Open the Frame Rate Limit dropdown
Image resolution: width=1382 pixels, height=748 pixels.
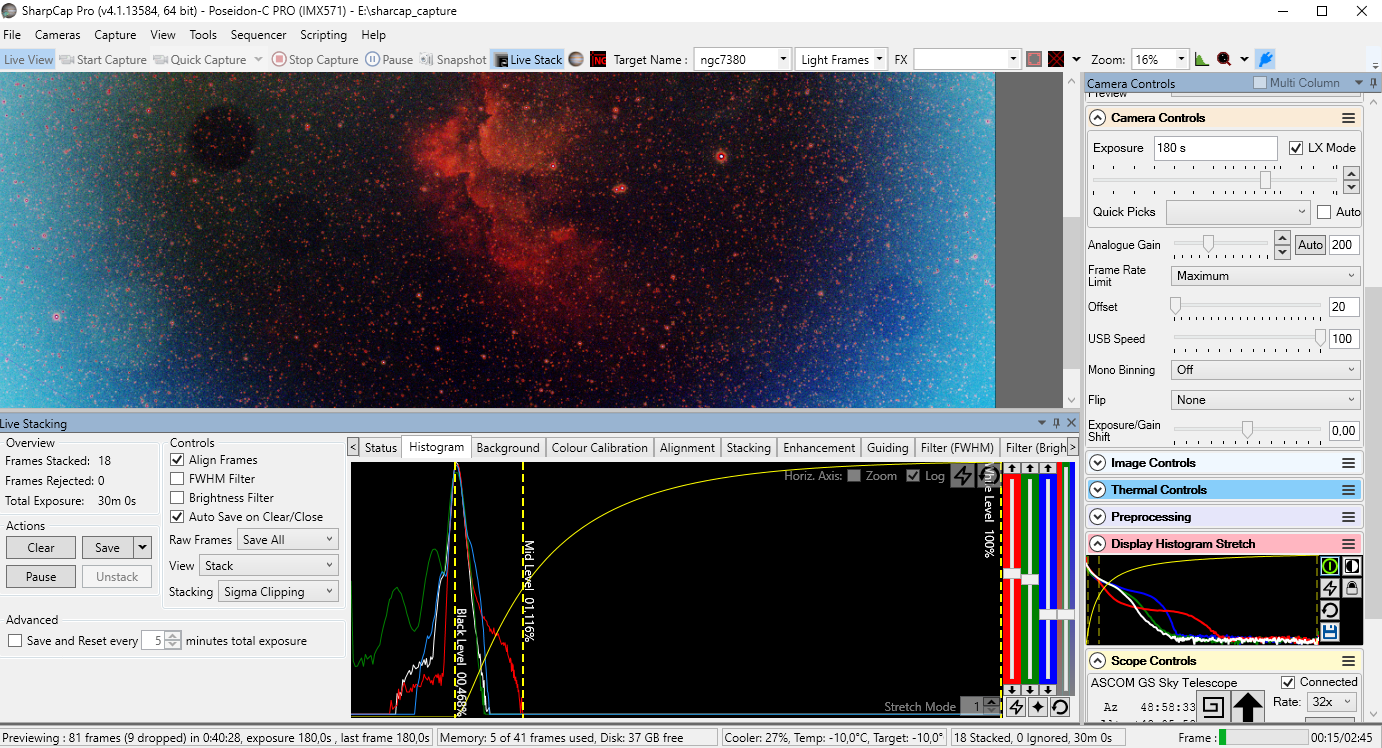click(x=1265, y=276)
